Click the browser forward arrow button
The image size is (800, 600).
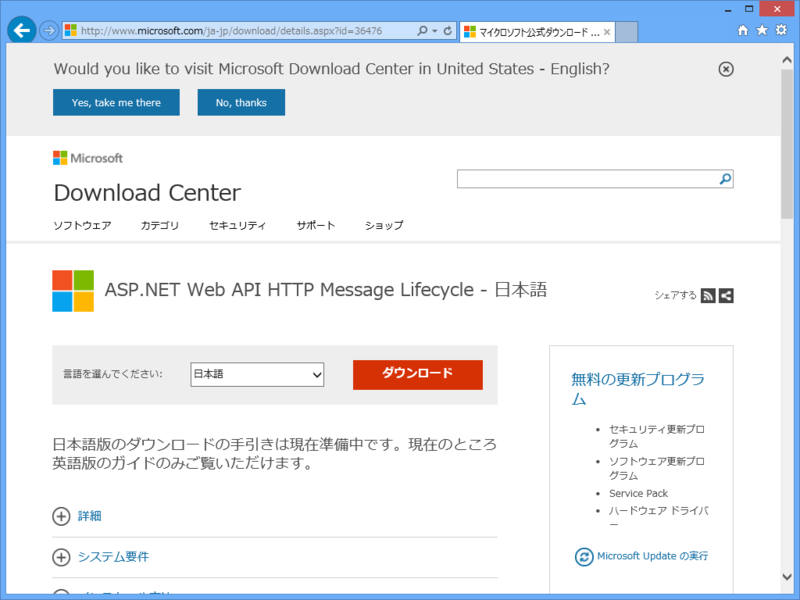(x=49, y=31)
